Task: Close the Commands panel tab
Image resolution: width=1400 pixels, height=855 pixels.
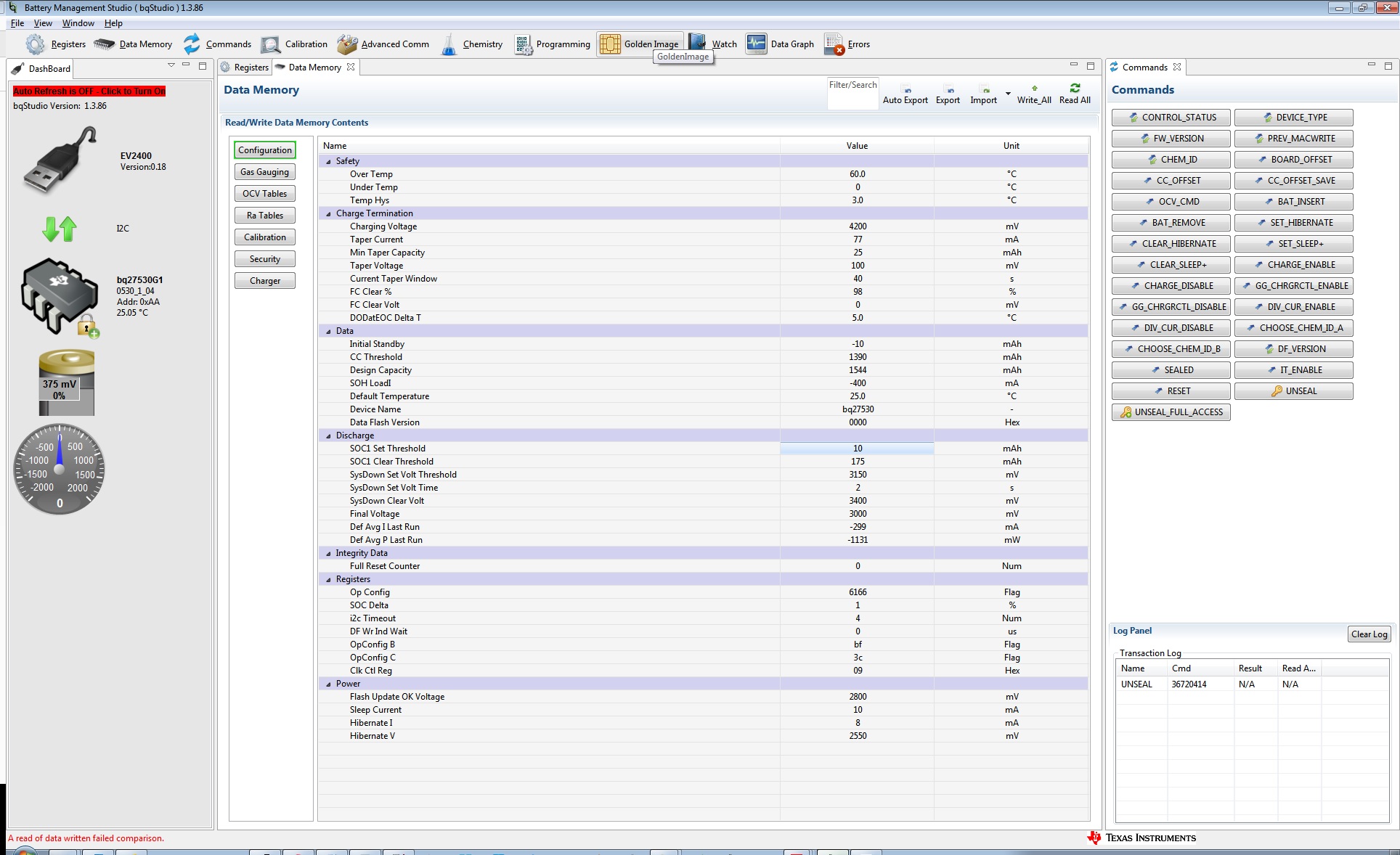Action: pyautogui.click(x=1177, y=67)
